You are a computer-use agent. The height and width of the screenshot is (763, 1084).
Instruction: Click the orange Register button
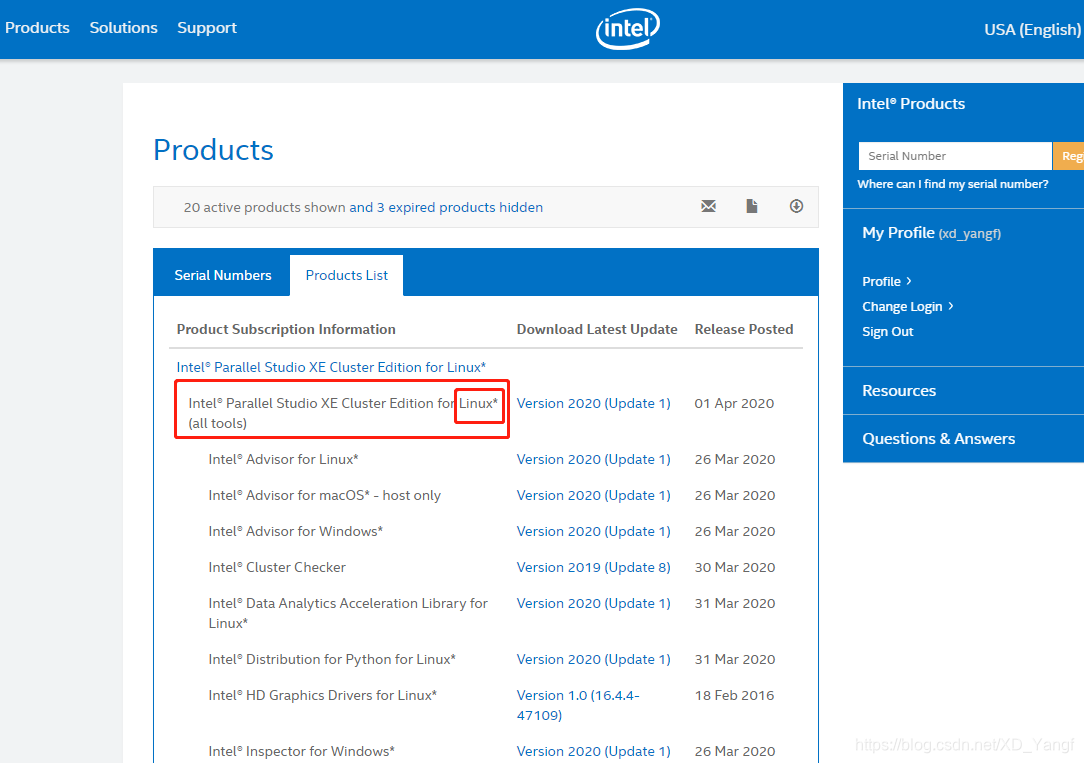[1069, 156]
